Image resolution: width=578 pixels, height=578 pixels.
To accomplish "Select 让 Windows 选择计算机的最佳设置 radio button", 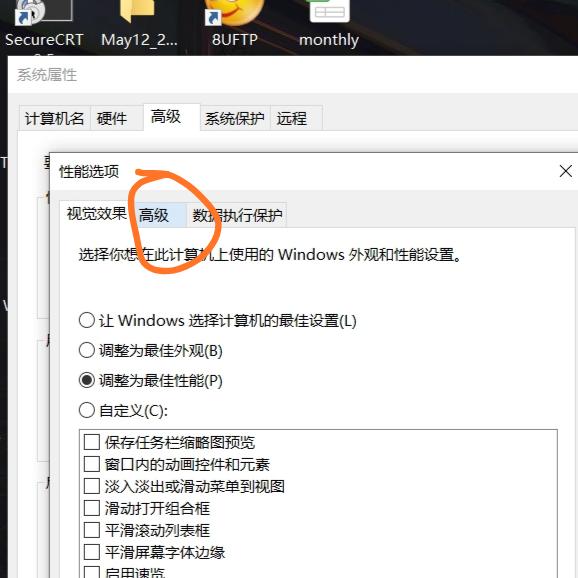I will pos(87,320).
